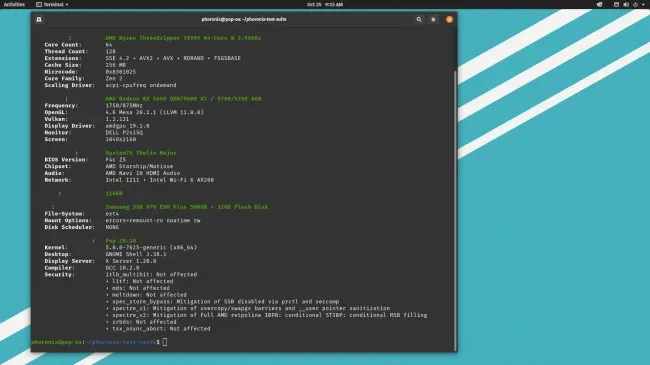Click the tray indicator left of network icon
Viewport: 650px width, 365px height.
599,5
